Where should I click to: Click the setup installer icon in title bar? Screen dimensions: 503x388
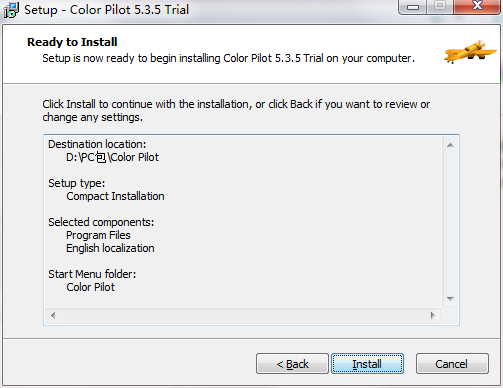click(x=11, y=10)
